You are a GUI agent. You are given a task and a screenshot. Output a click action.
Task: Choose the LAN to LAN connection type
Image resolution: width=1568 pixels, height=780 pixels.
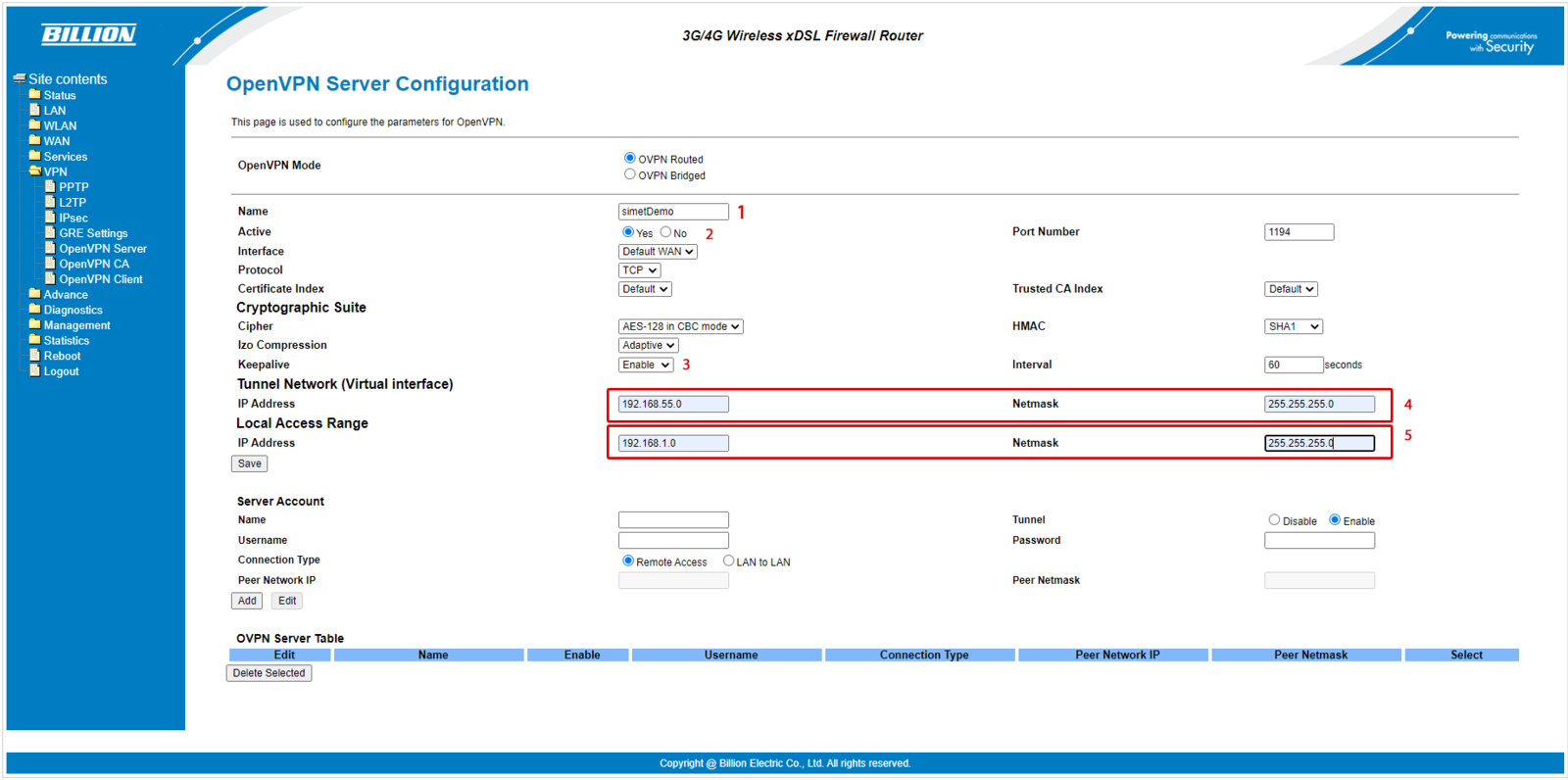coord(728,561)
